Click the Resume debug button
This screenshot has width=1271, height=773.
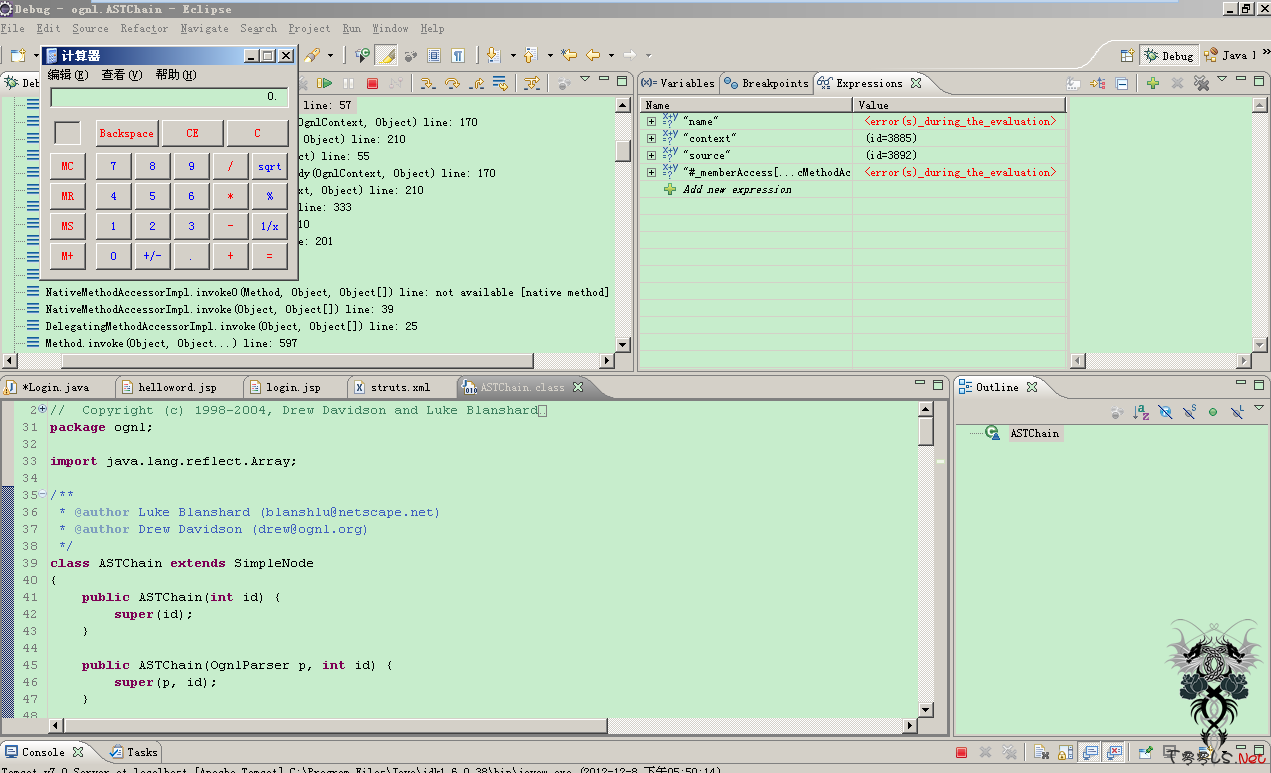325,84
